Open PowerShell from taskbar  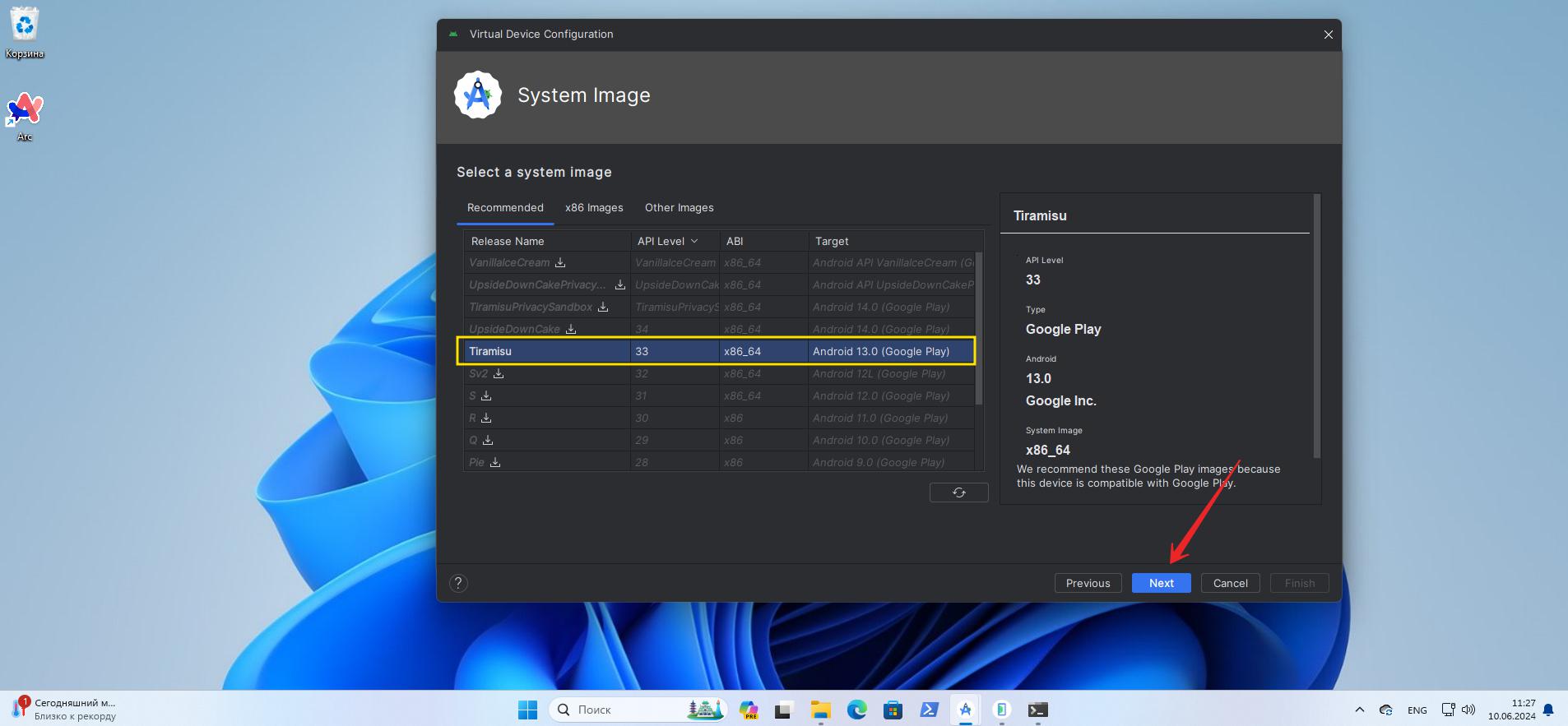(929, 710)
